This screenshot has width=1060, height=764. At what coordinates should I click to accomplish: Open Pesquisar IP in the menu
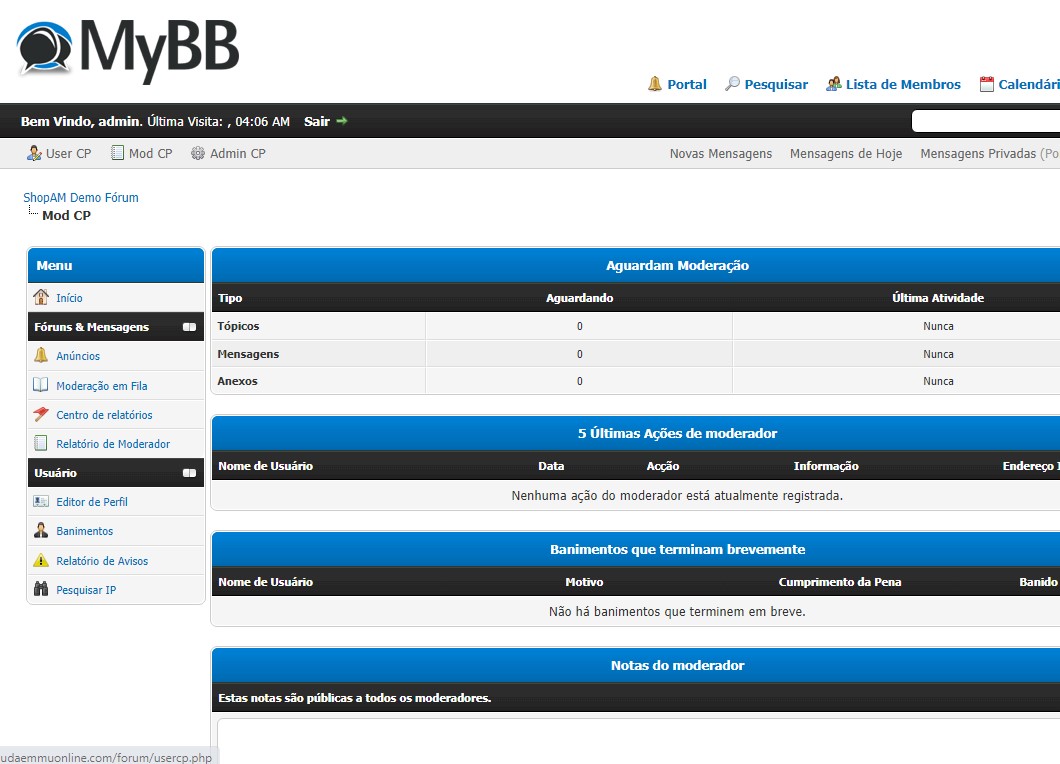point(86,590)
